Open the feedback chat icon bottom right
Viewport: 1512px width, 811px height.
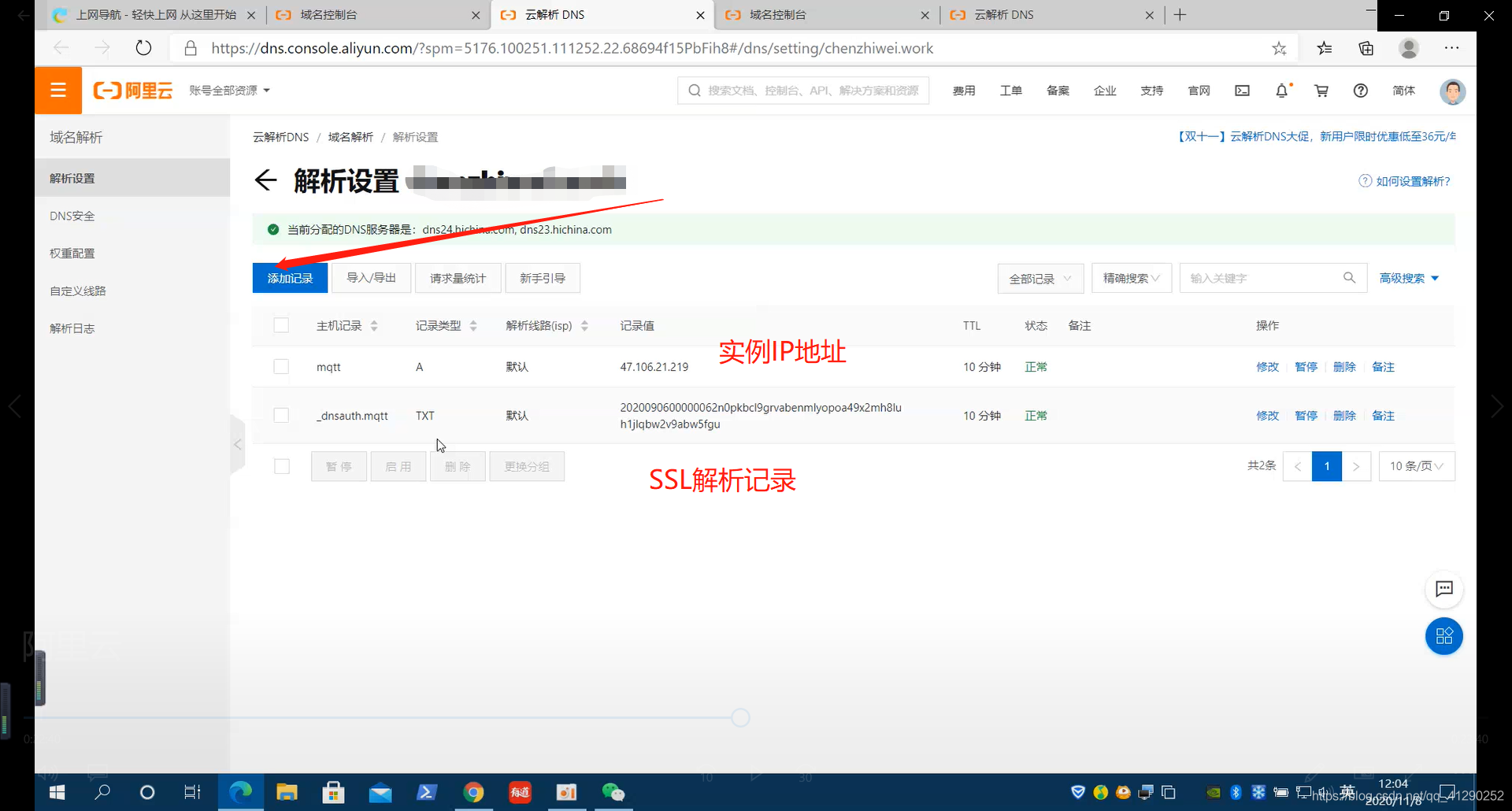coord(1443,589)
